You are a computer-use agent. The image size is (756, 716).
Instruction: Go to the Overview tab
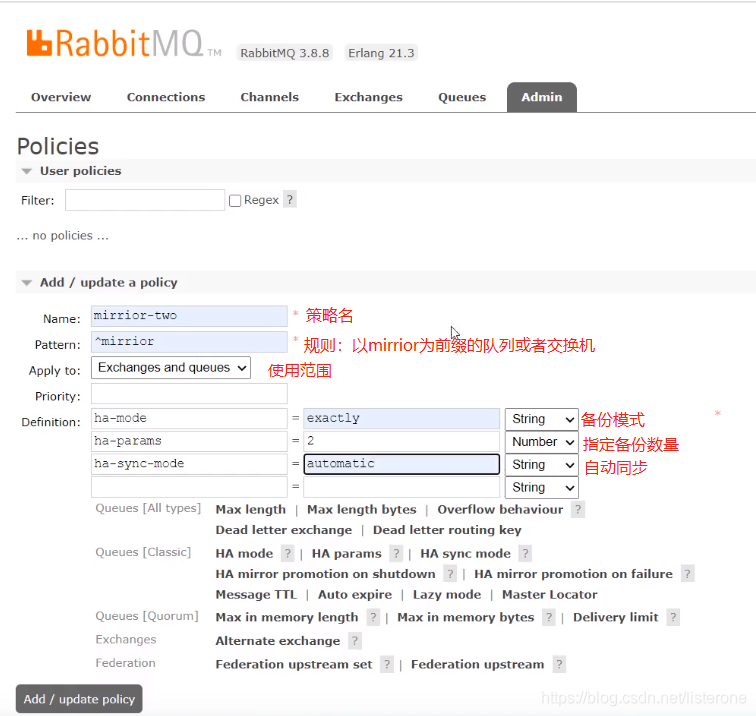(x=61, y=97)
